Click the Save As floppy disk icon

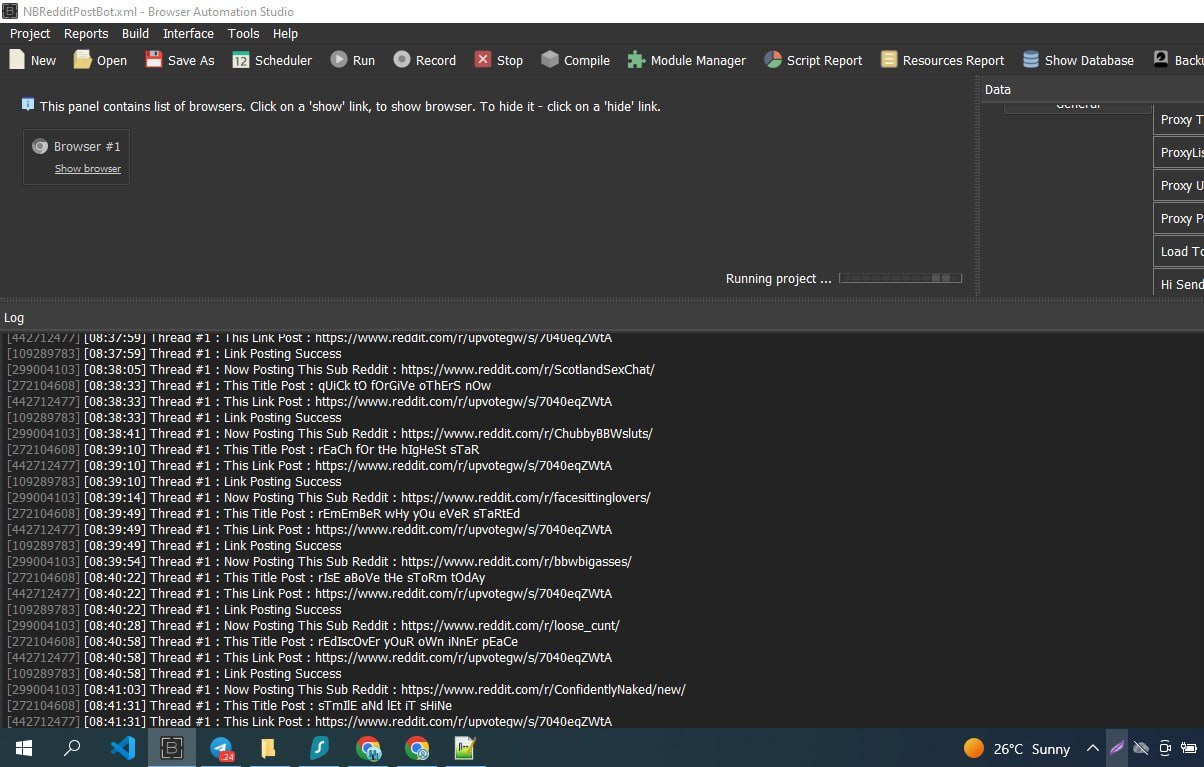153,60
